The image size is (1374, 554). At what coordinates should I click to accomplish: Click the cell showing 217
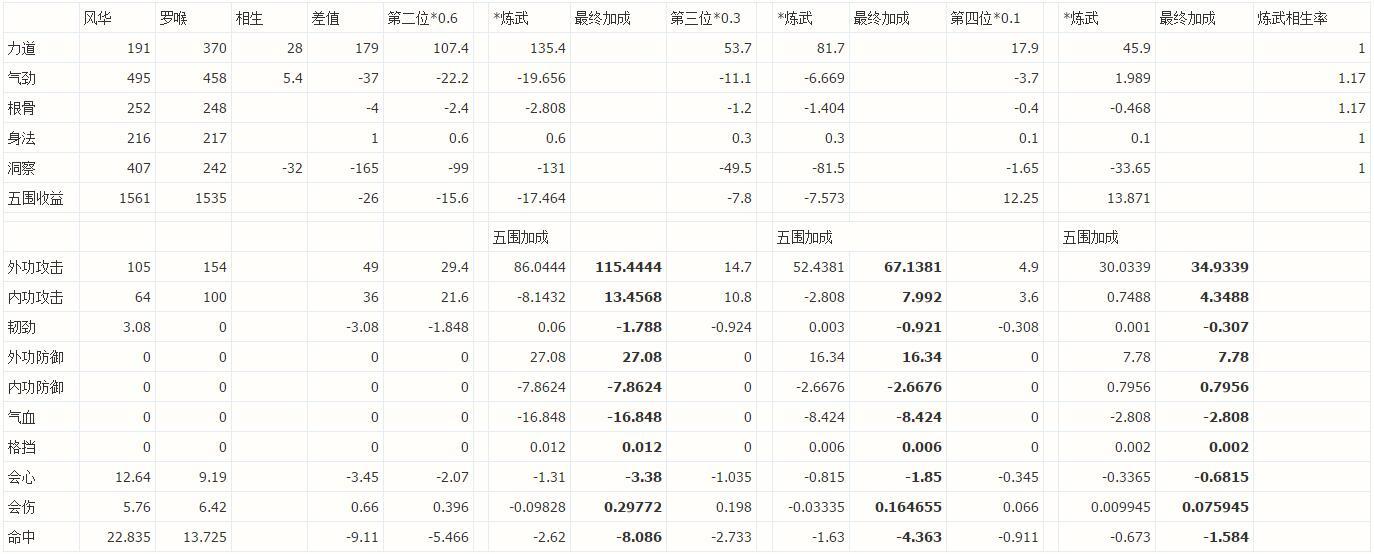[214, 138]
